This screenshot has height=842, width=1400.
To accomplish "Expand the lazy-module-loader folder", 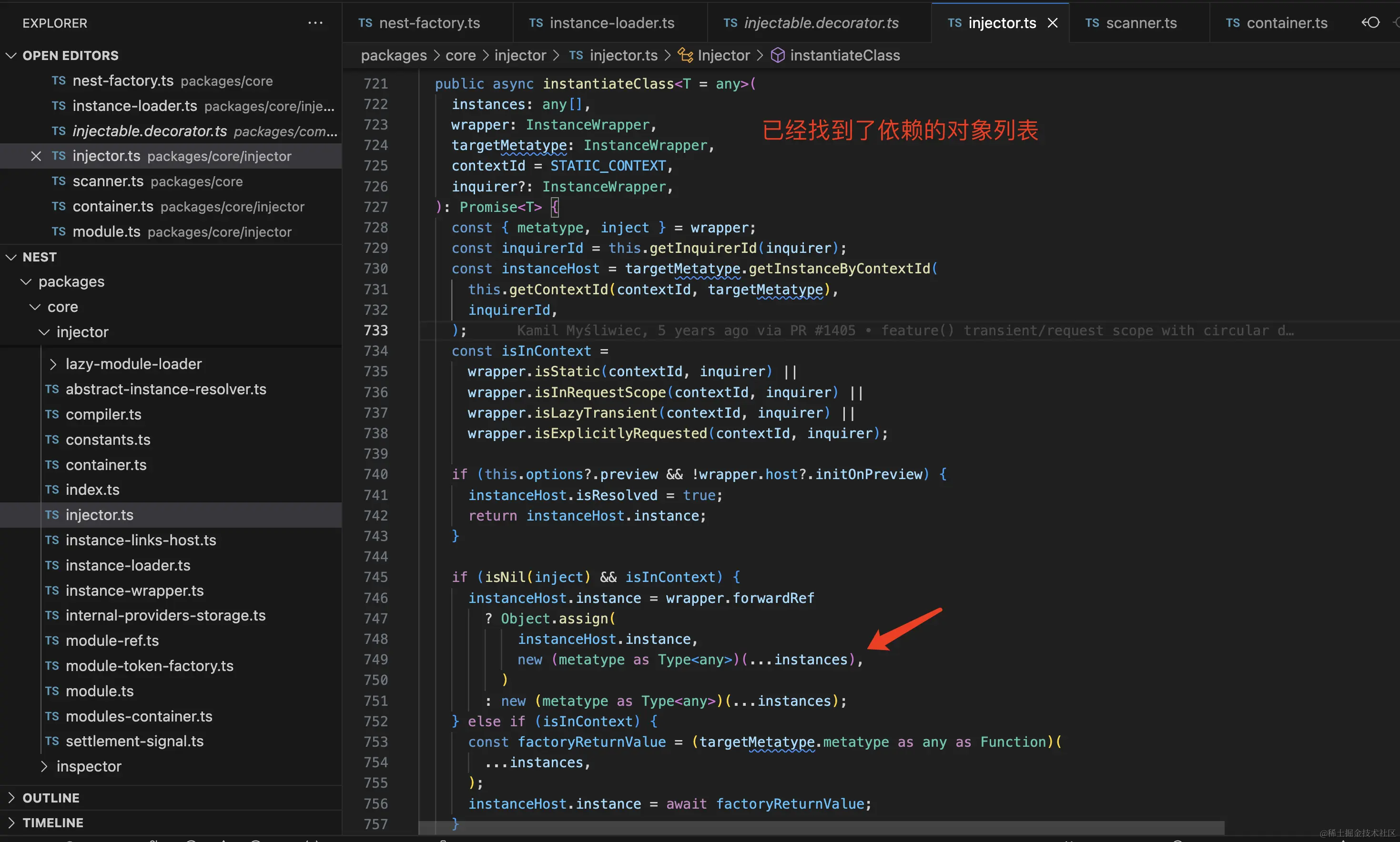I will click(53, 364).
